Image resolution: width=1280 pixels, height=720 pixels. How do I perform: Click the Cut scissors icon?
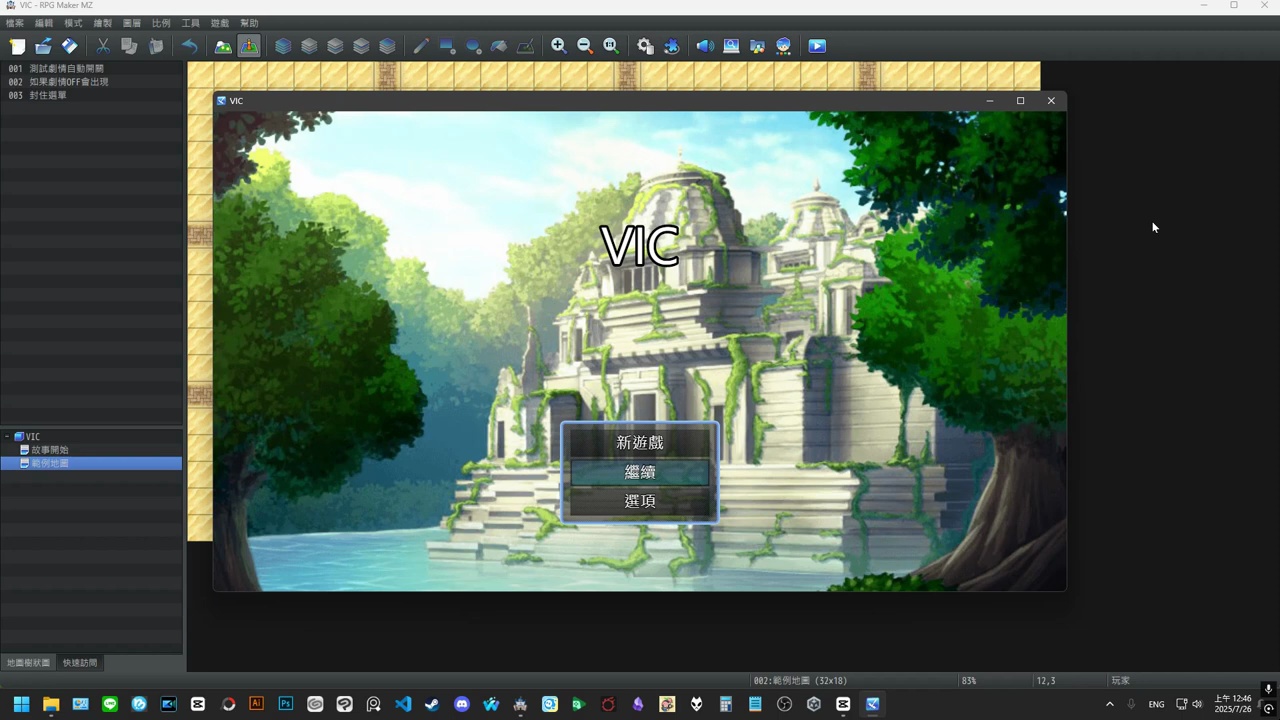103,46
